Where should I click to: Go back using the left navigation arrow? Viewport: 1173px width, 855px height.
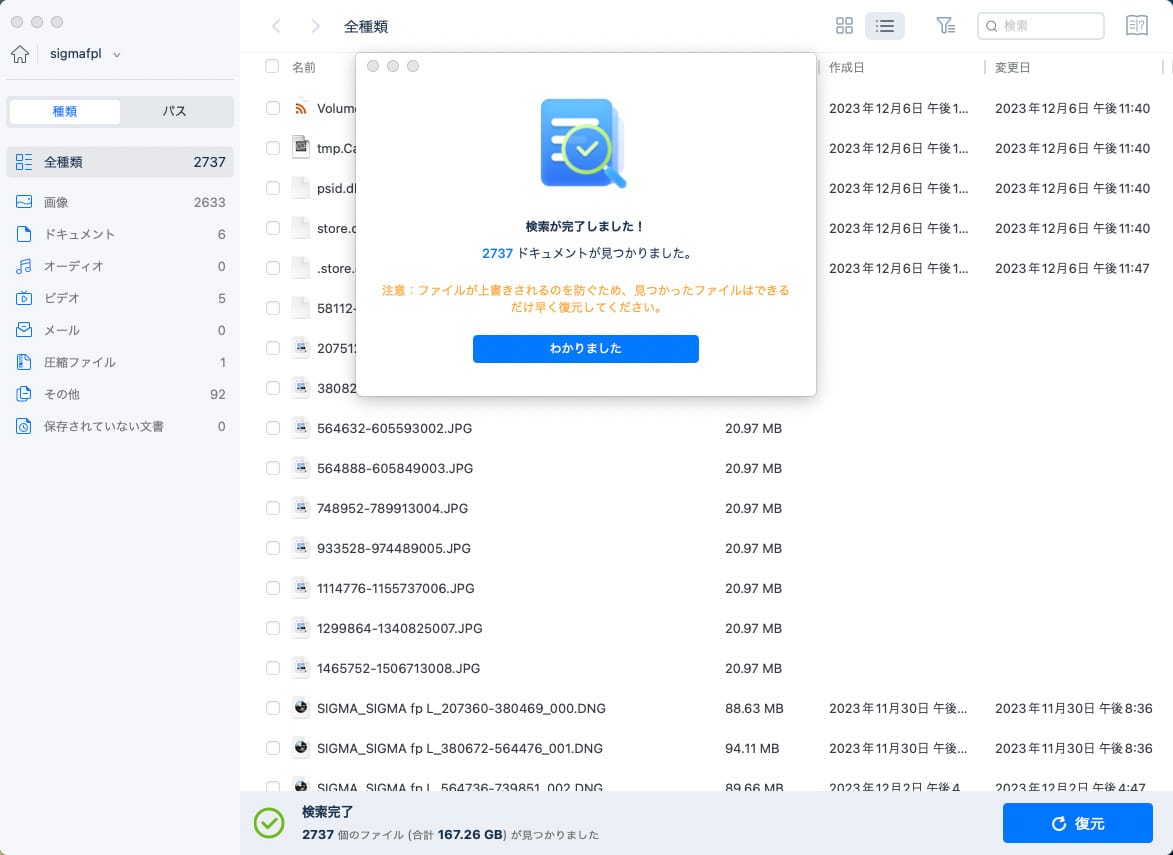pos(277,26)
